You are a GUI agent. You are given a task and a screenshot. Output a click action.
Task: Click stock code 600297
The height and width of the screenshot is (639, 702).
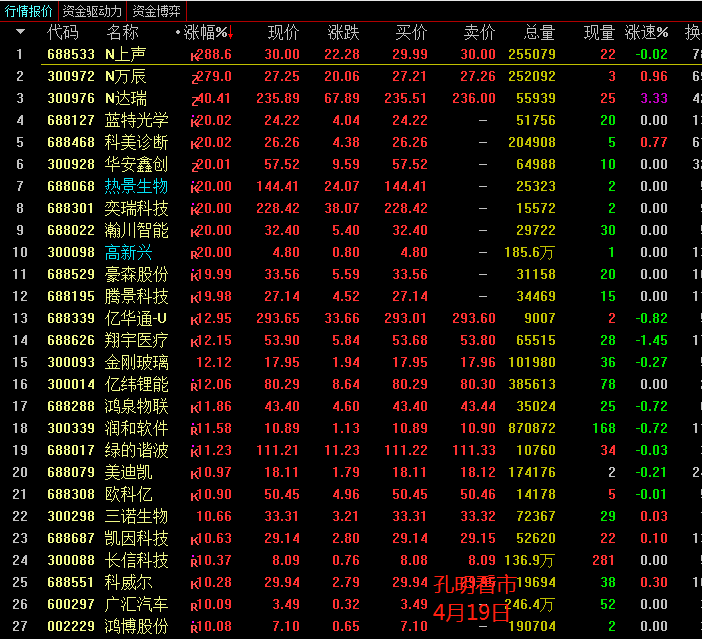(x=71, y=604)
